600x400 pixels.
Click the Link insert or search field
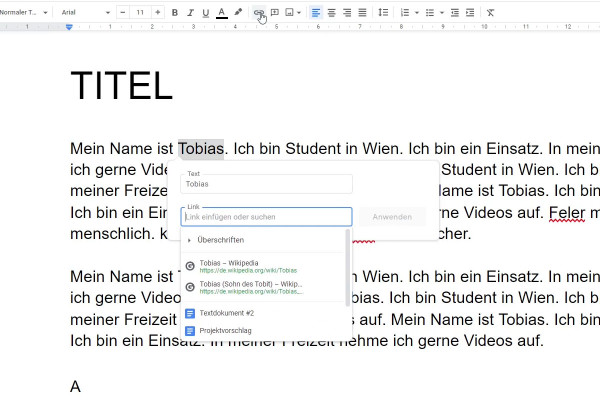[266, 217]
